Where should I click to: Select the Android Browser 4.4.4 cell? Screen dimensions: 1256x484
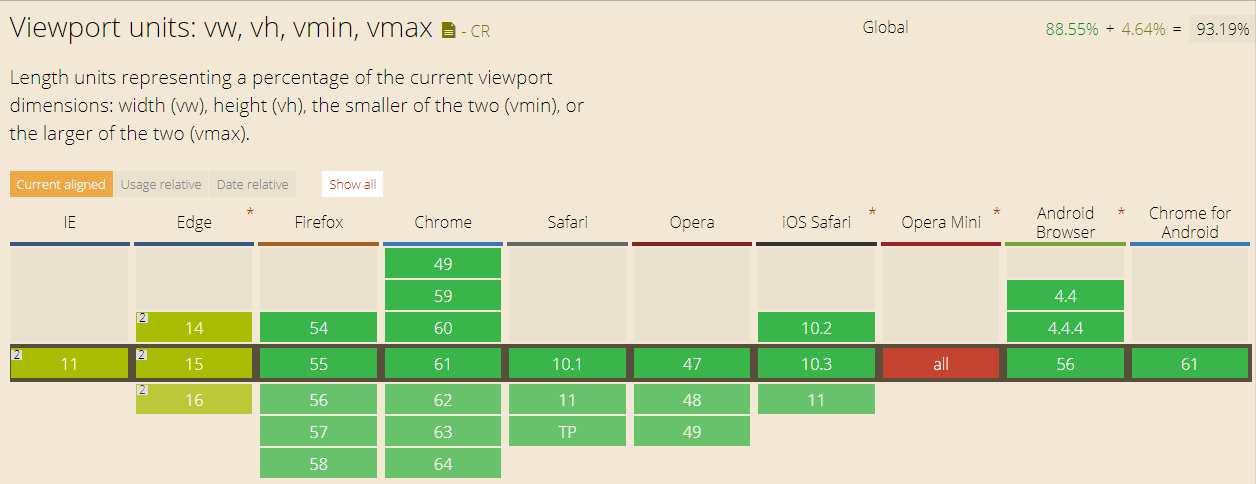1065,328
